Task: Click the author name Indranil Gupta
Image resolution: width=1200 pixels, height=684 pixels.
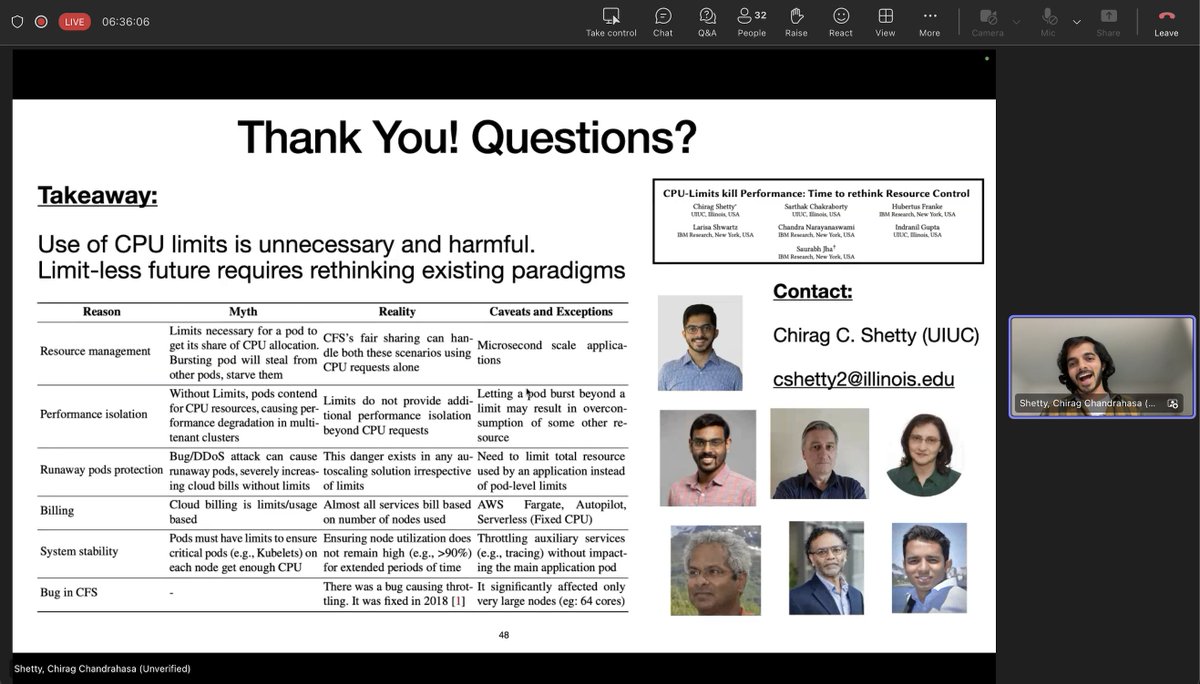Action: point(917,227)
